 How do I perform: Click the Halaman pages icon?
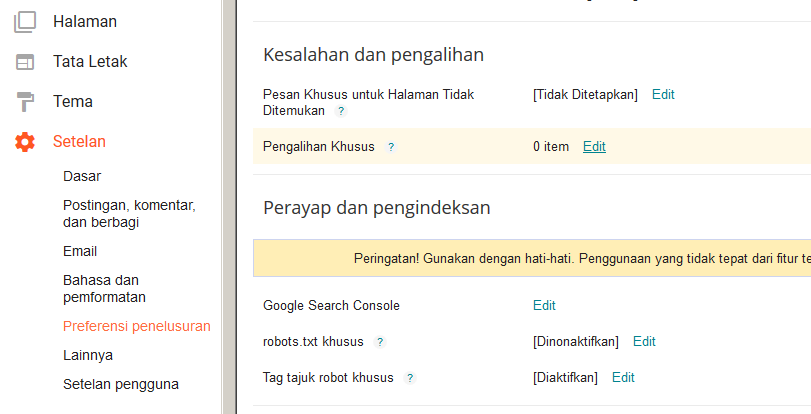25,22
